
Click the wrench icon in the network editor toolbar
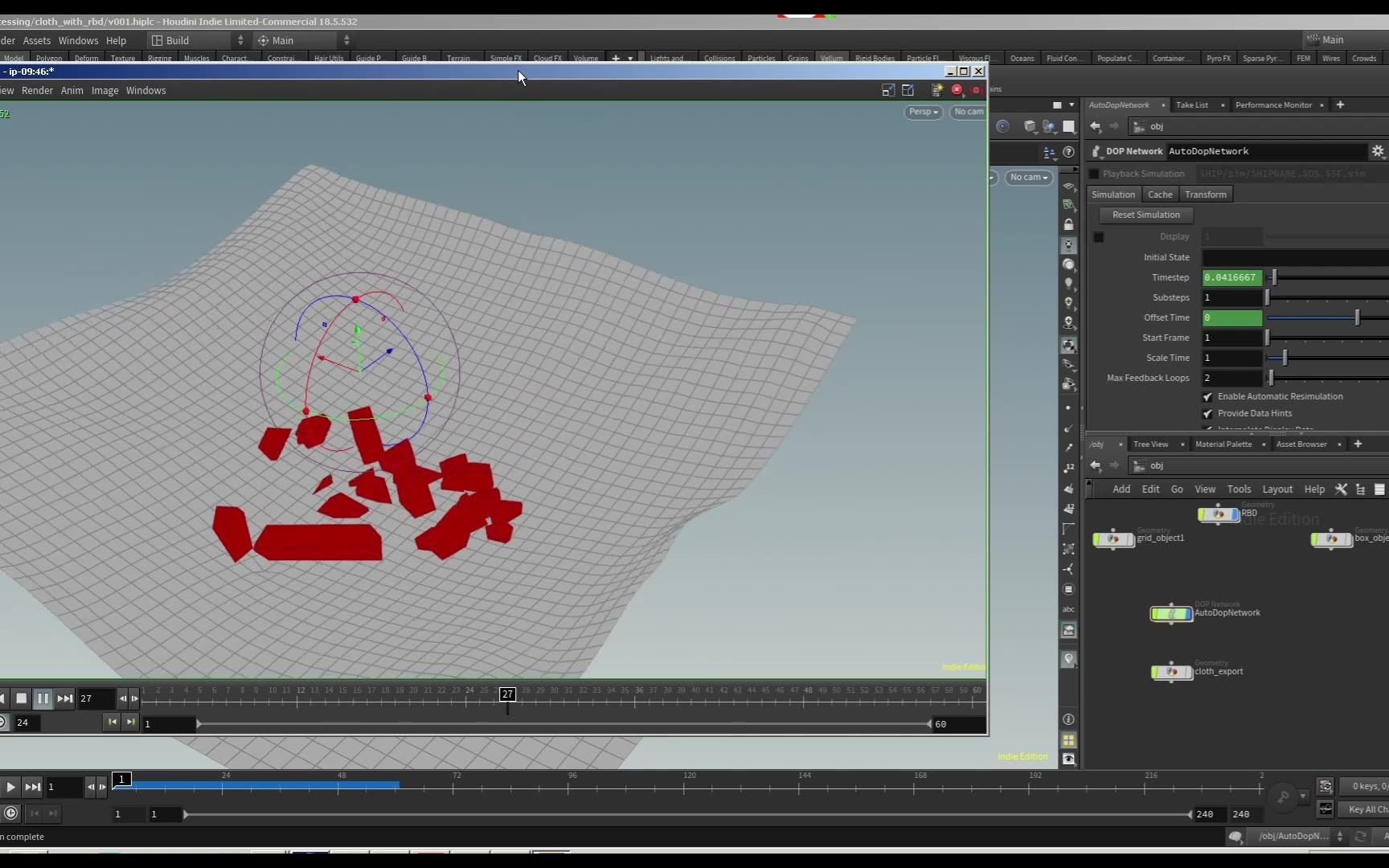pyautogui.click(x=1342, y=489)
